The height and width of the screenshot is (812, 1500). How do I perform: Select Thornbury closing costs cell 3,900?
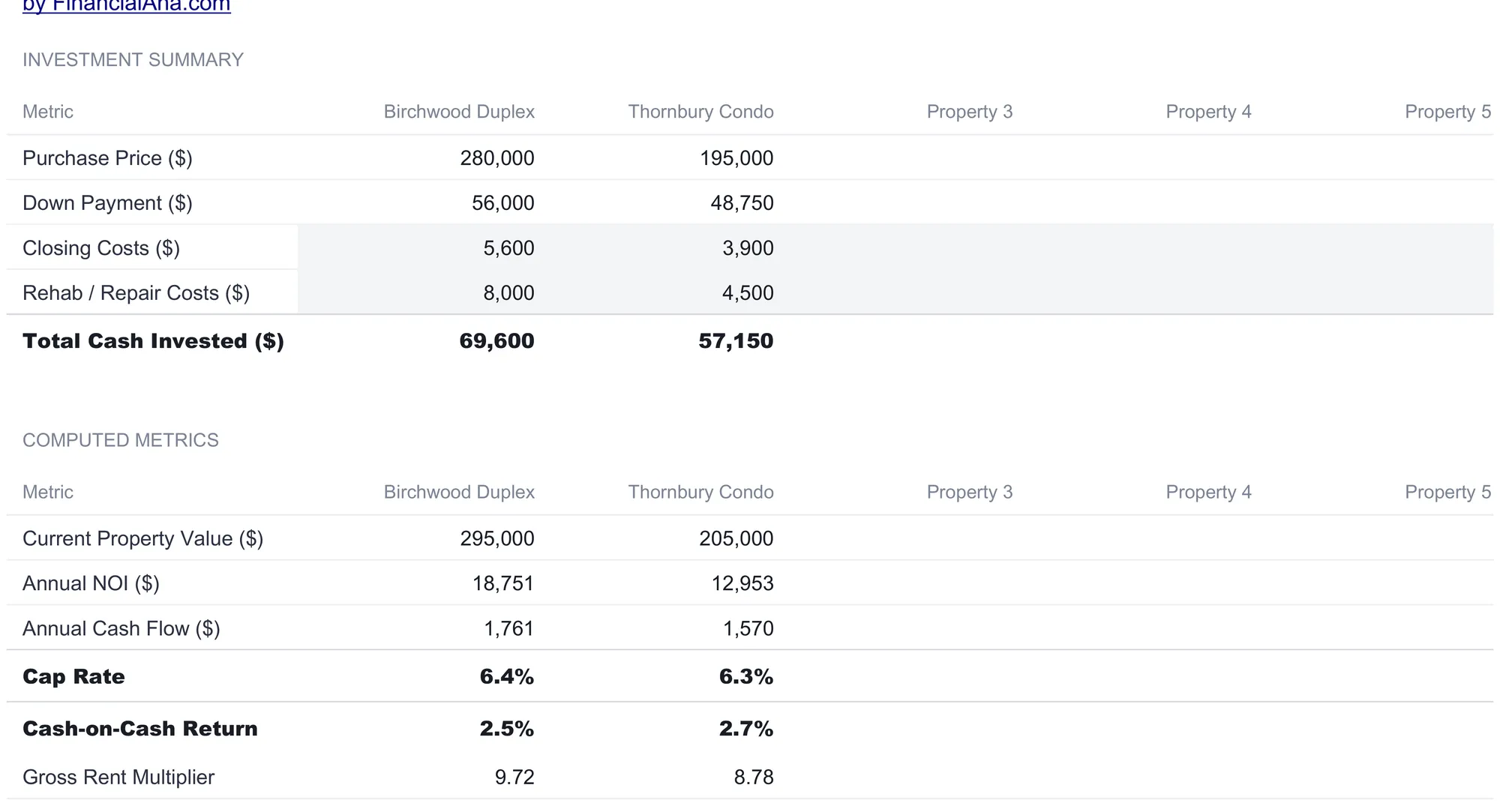[x=748, y=248]
